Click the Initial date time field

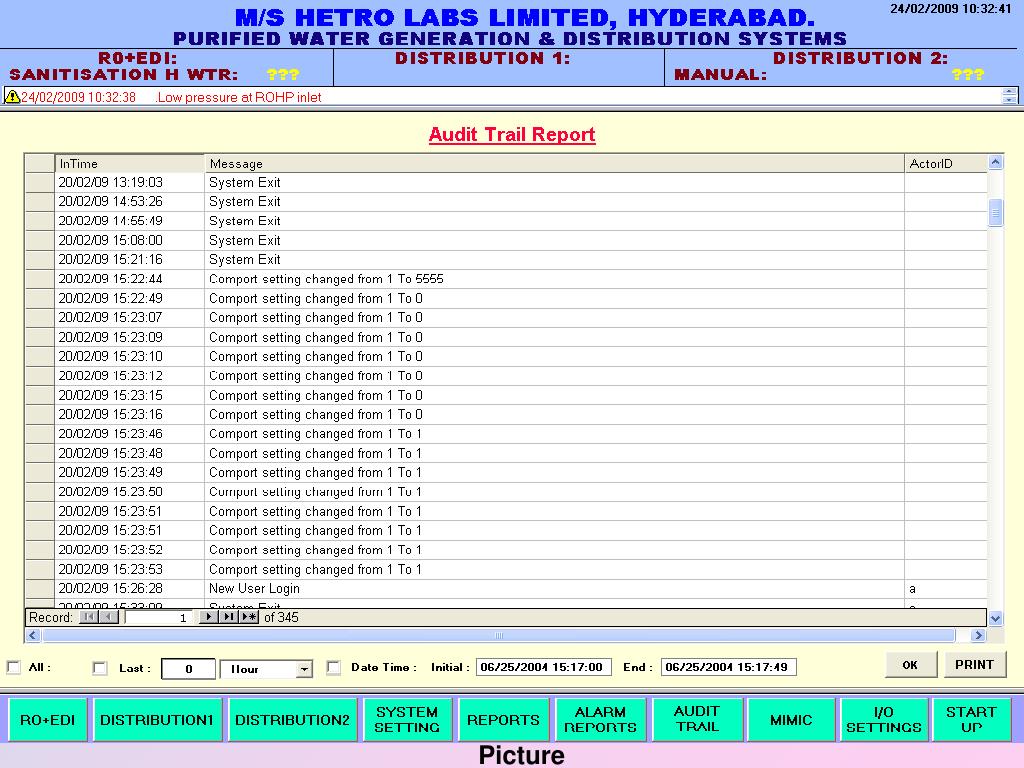point(543,667)
